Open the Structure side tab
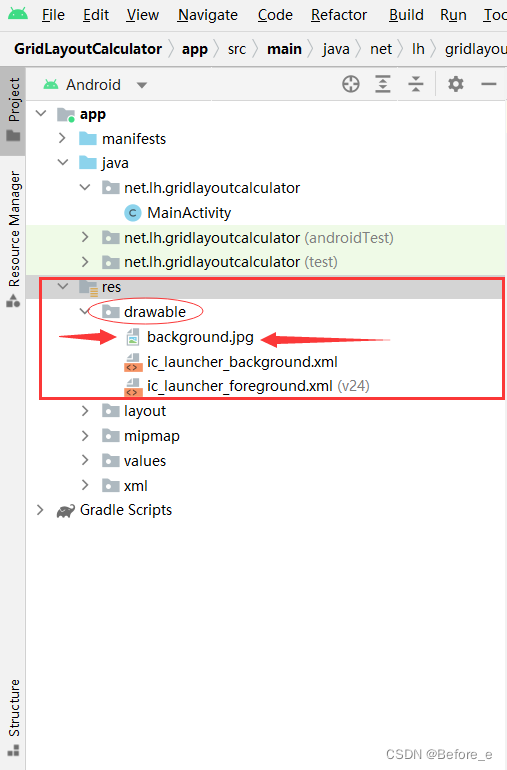This screenshot has width=507, height=770. point(13,718)
